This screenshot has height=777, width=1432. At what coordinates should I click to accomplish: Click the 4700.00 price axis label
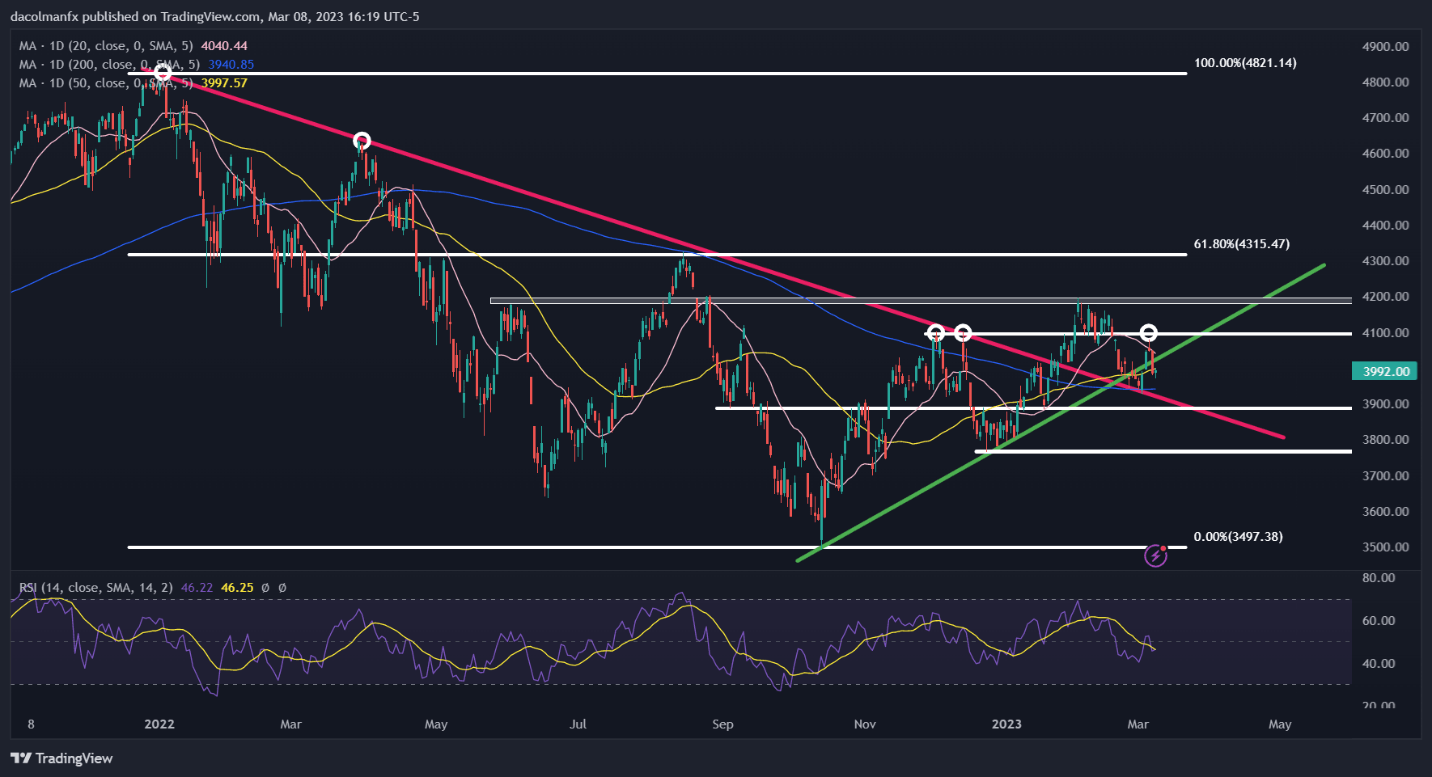click(x=1386, y=118)
